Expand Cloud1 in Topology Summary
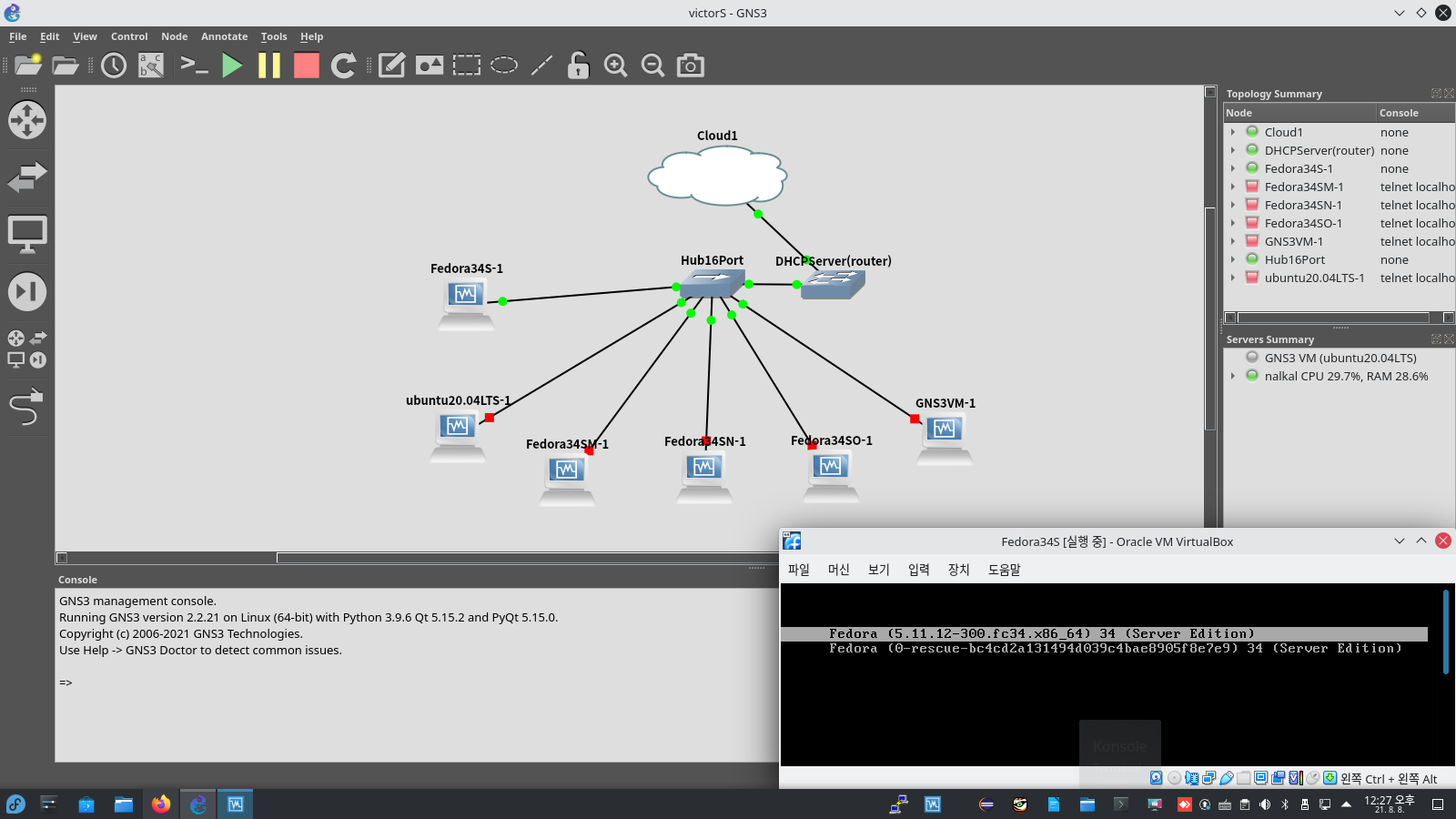This screenshot has height=819, width=1456. pyautogui.click(x=1233, y=132)
